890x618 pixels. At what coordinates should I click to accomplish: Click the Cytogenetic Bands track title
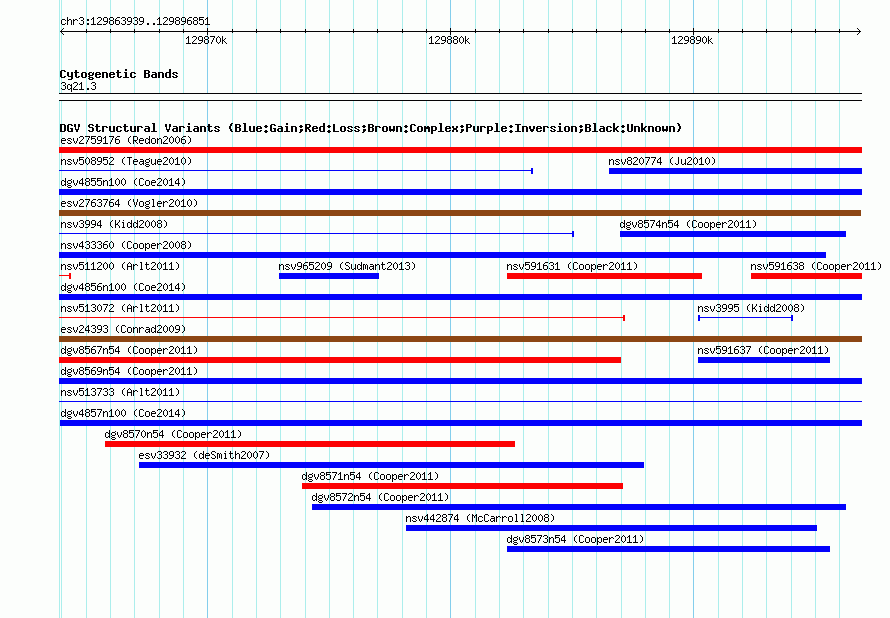pyautogui.click(x=119, y=74)
